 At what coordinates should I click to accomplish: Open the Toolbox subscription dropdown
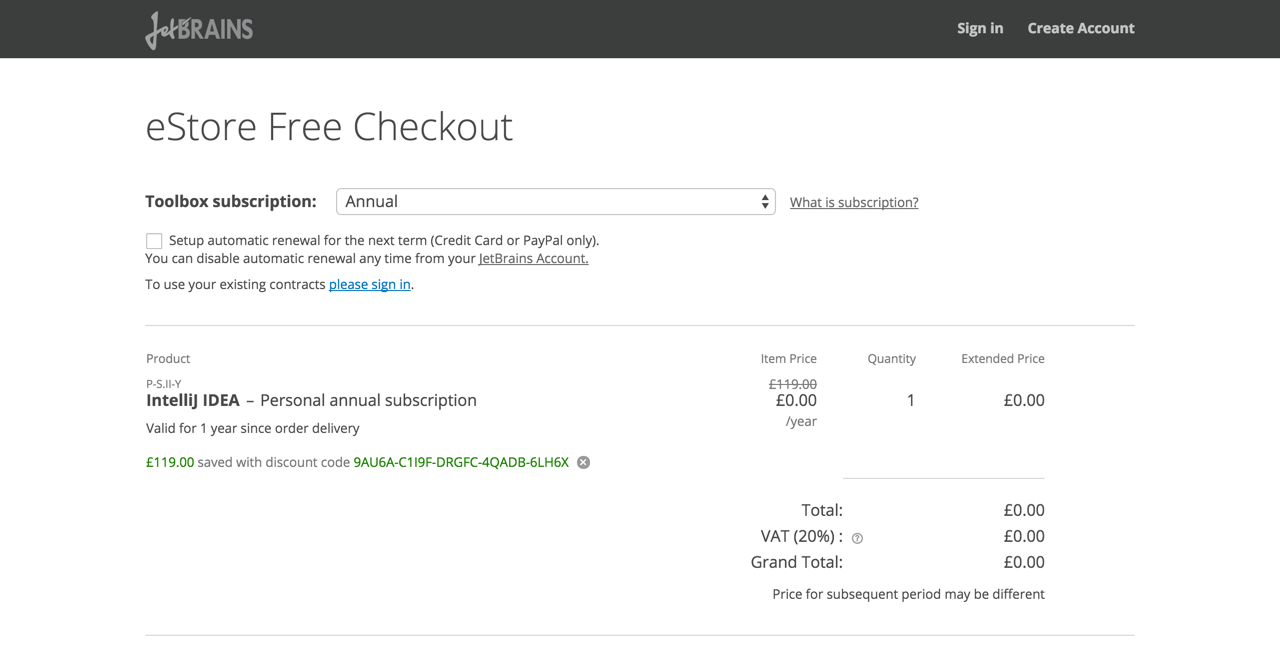pyautogui.click(x=555, y=202)
